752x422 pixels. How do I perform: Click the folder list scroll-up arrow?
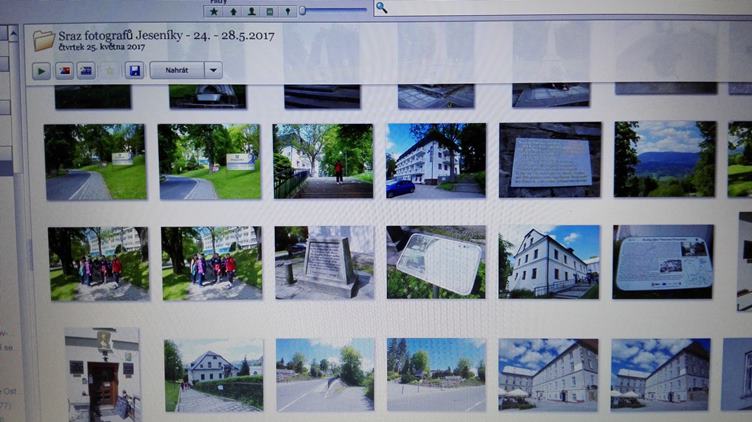tap(13, 34)
